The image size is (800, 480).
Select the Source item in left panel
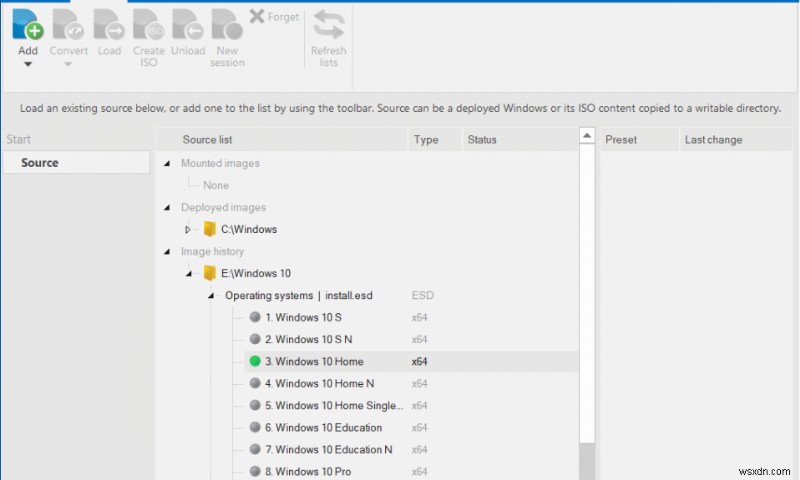77,163
